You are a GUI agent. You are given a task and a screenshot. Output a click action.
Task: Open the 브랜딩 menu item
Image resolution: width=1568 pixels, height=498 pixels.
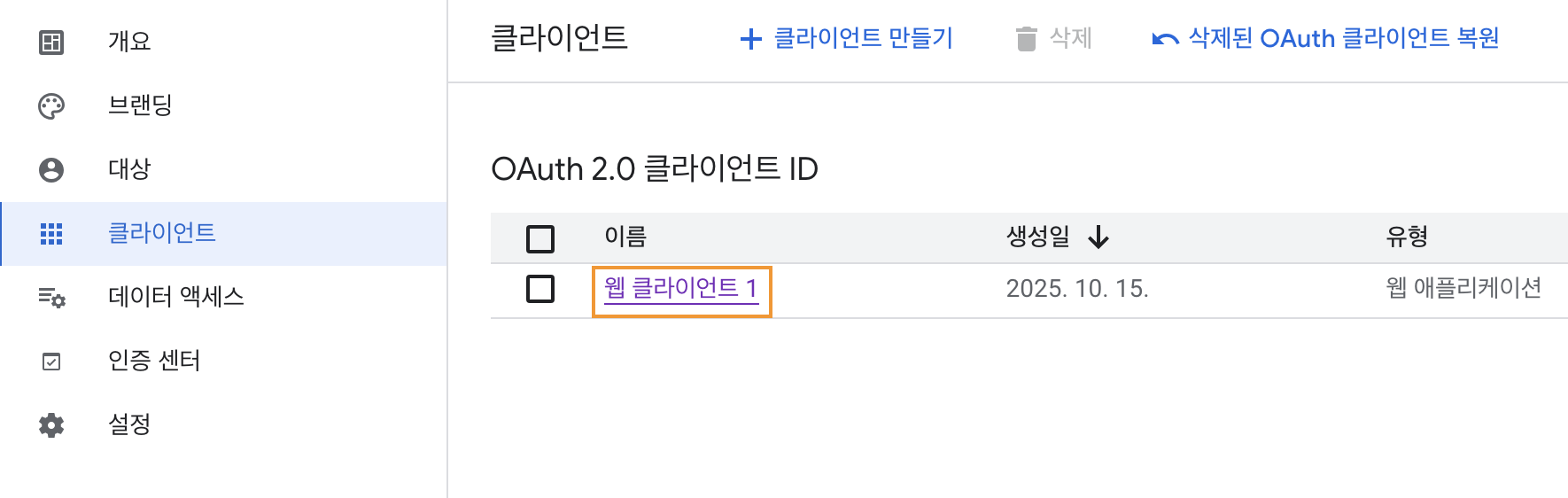[140, 105]
